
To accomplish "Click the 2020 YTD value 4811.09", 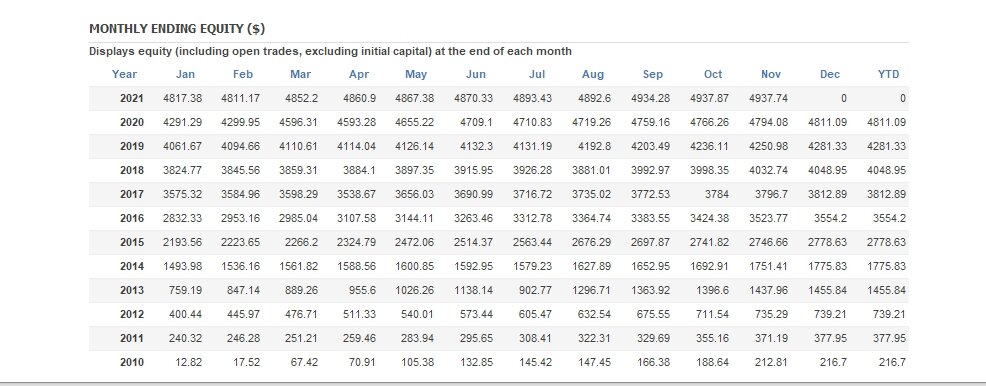I will pos(886,122).
